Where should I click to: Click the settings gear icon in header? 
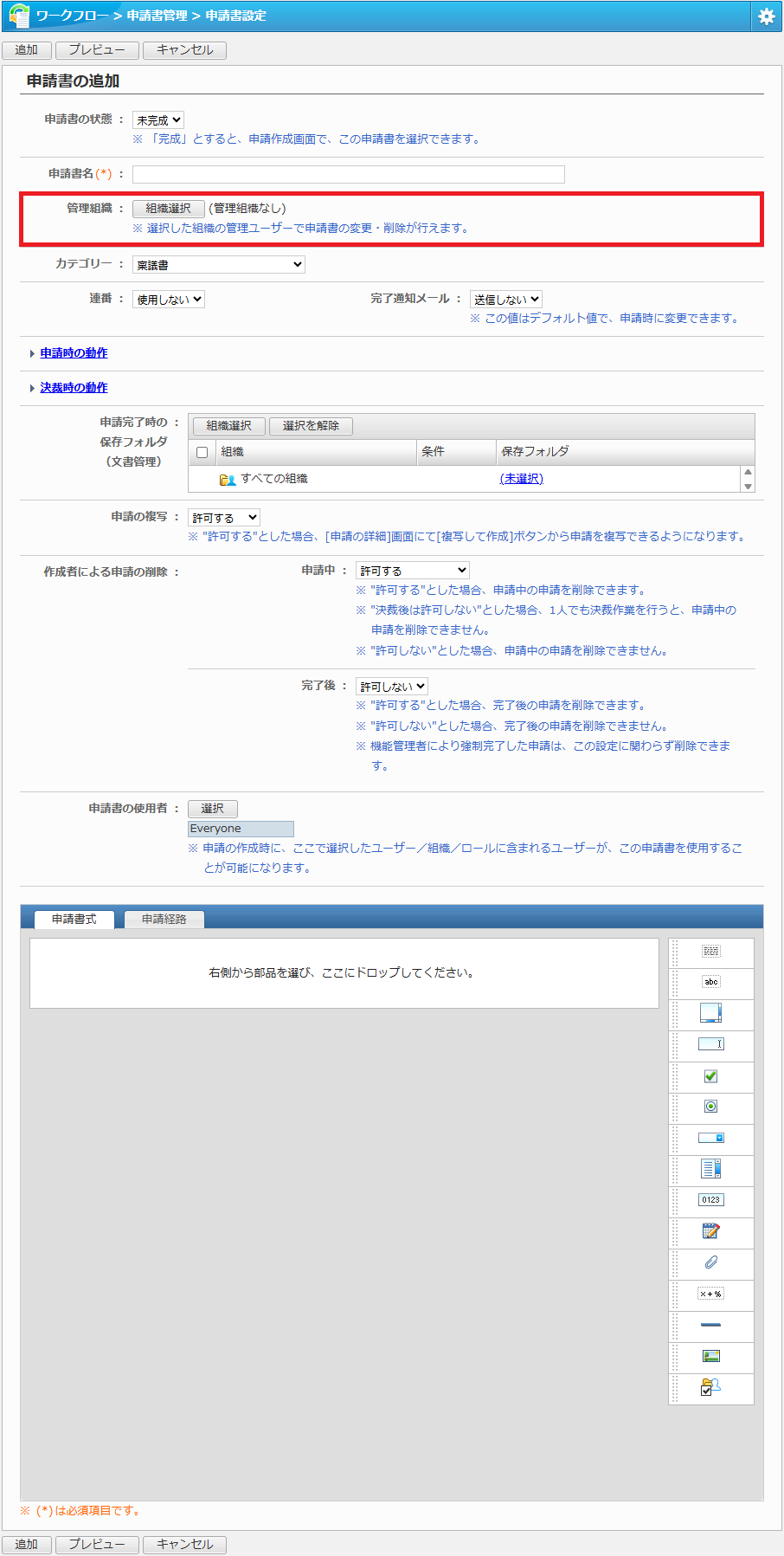(x=766, y=16)
